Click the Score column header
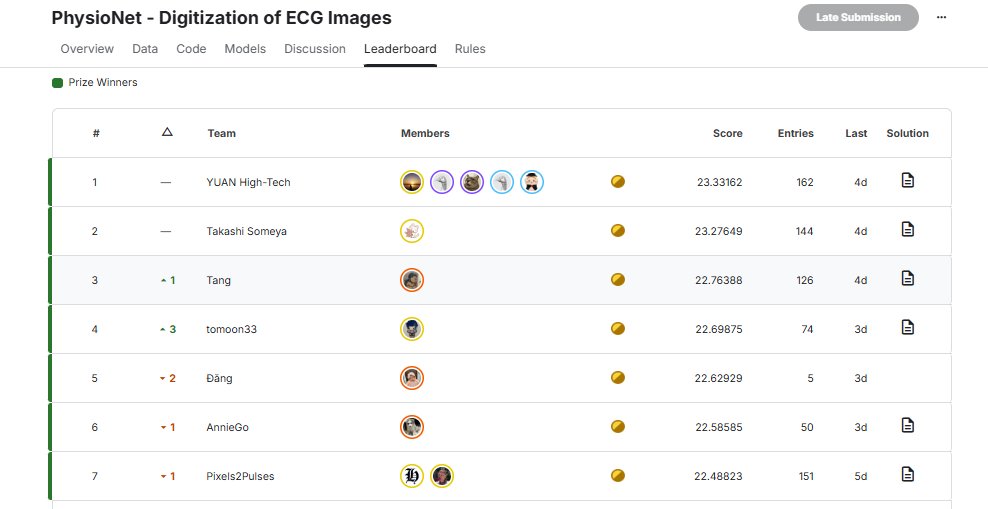The image size is (988, 509). pyautogui.click(x=728, y=134)
